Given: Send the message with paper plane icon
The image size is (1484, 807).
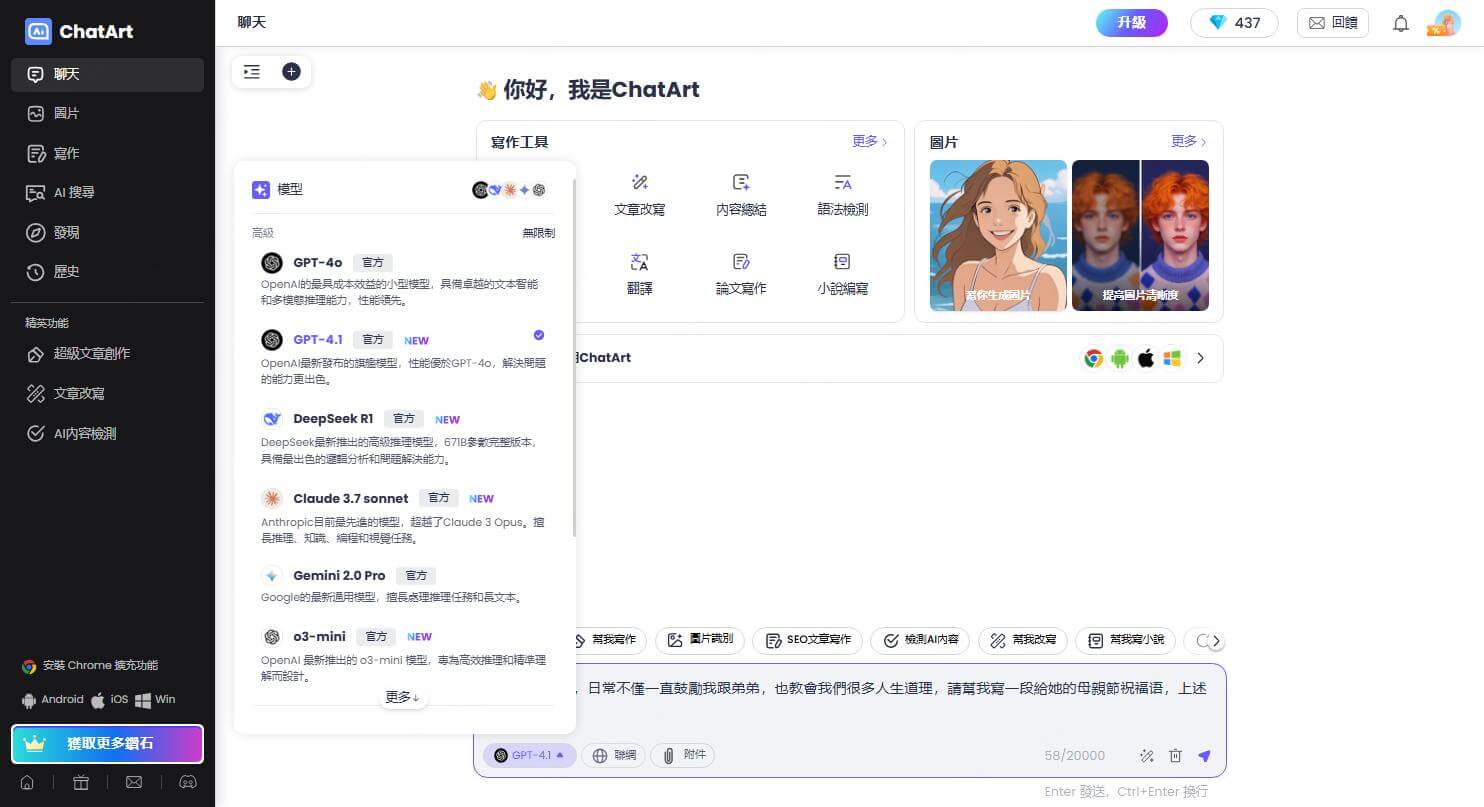Looking at the screenshot, I should (x=1204, y=756).
